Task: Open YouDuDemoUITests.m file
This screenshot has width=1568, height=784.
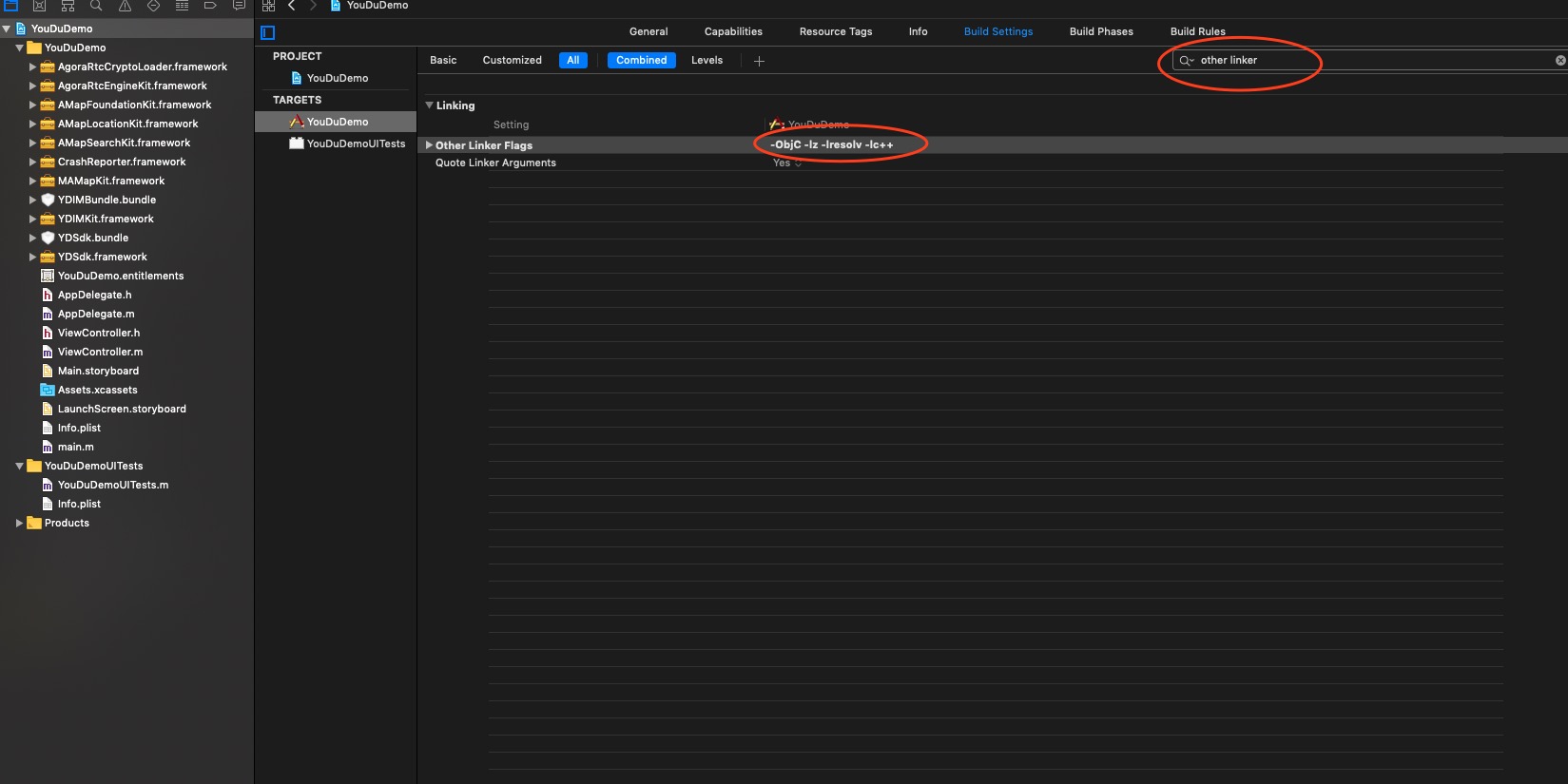Action: coord(113,485)
